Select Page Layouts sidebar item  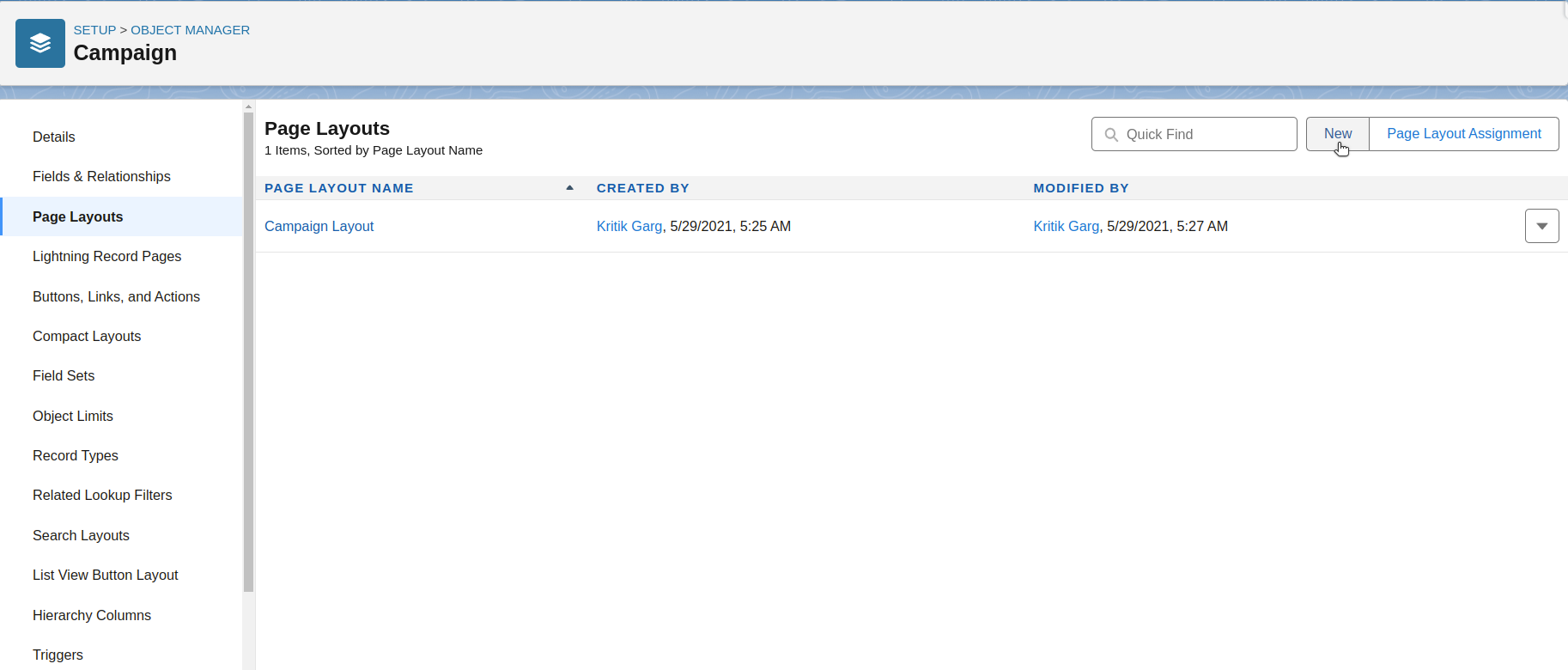click(x=122, y=216)
